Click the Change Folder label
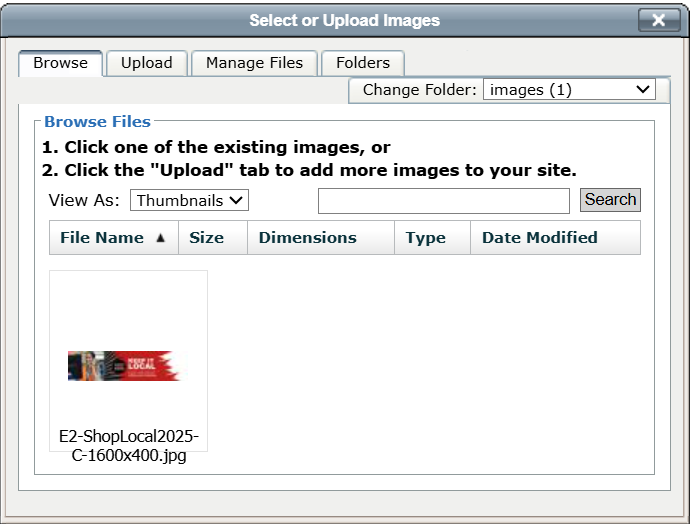The width and height of the screenshot is (690, 524). pyautogui.click(x=420, y=90)
